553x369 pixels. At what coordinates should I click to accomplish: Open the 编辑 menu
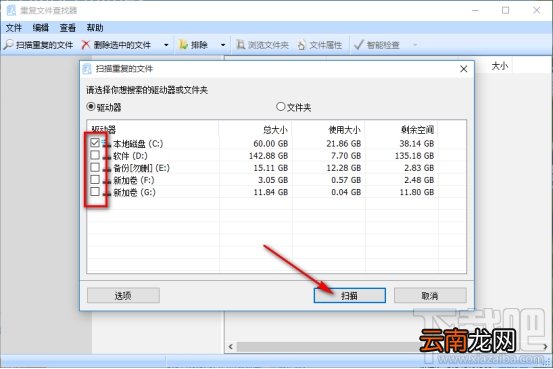tap(41, 28)
